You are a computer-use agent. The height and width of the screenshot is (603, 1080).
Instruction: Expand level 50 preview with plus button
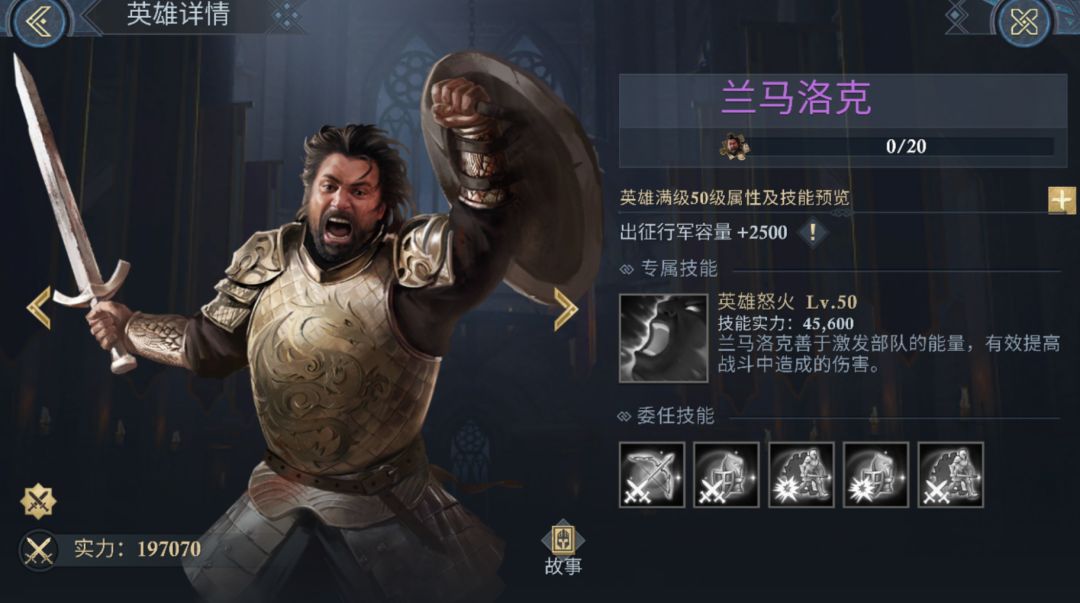[1061, 200]
